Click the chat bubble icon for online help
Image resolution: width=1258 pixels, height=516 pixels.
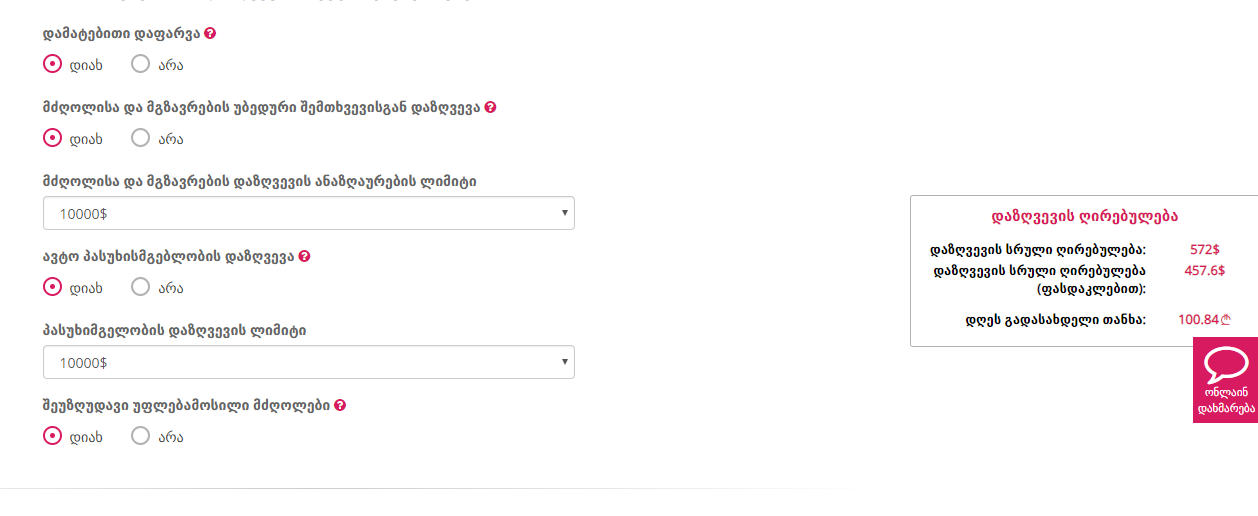1225,364
